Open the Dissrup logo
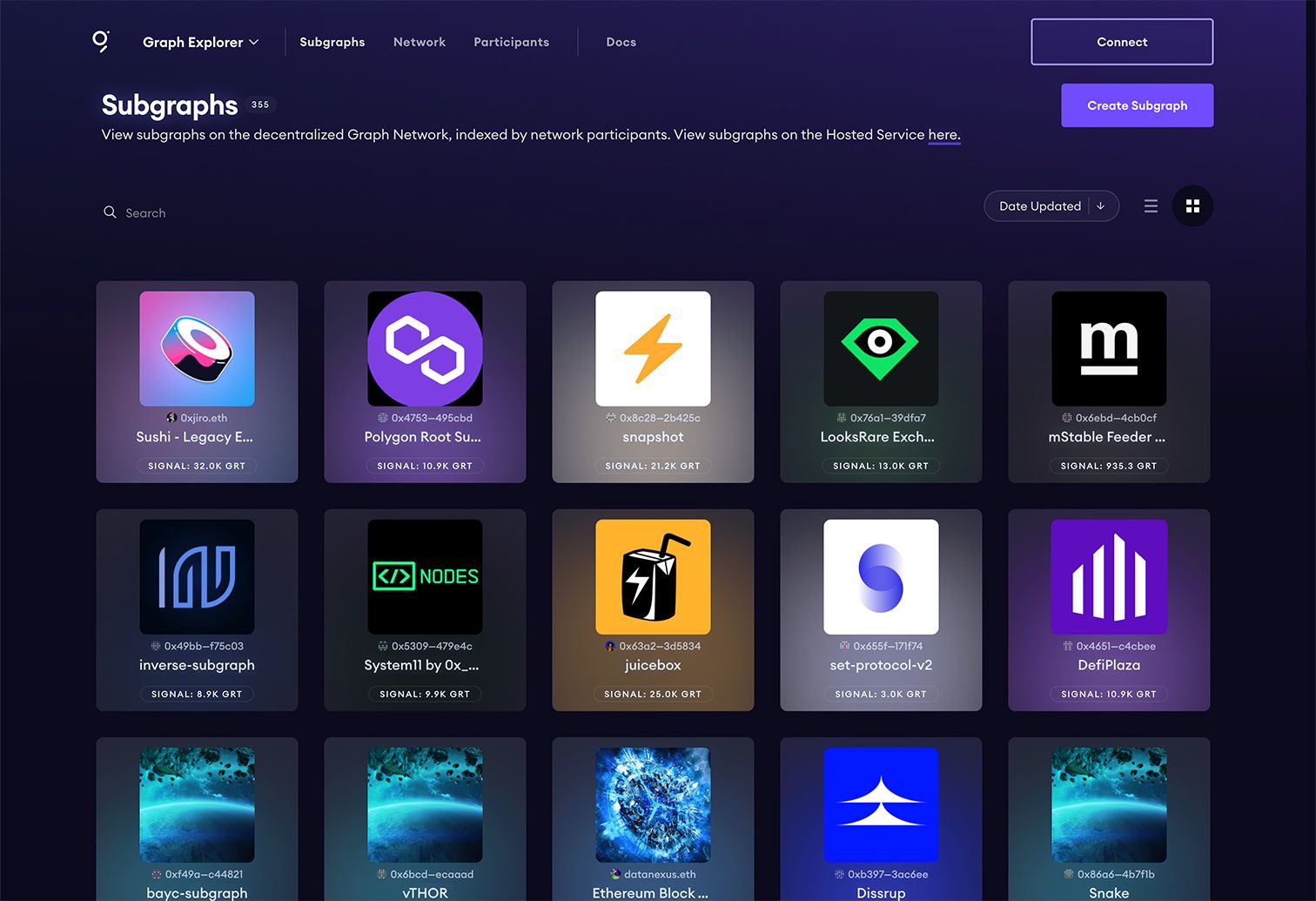1316x901 pixels. [x=881, y=804]
